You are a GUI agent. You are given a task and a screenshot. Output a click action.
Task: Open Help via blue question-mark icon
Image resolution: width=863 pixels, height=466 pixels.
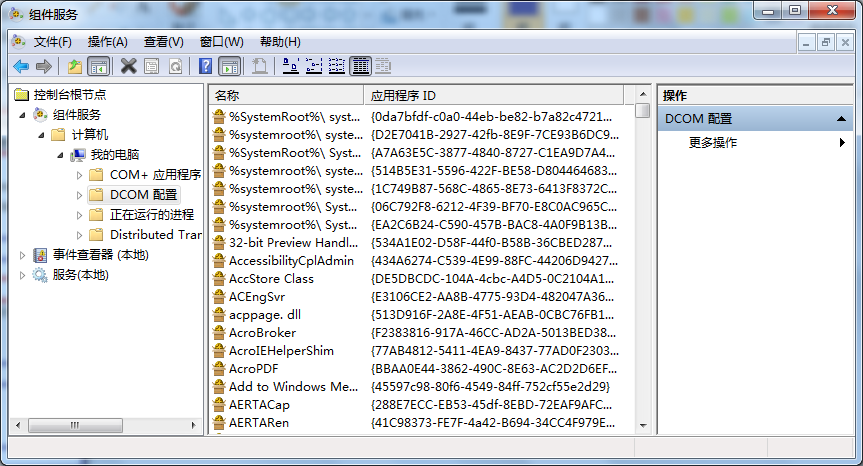205,67
